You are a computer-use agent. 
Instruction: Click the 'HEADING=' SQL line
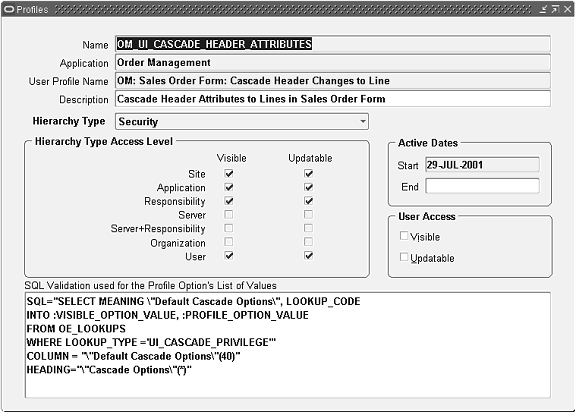[109, 370]
